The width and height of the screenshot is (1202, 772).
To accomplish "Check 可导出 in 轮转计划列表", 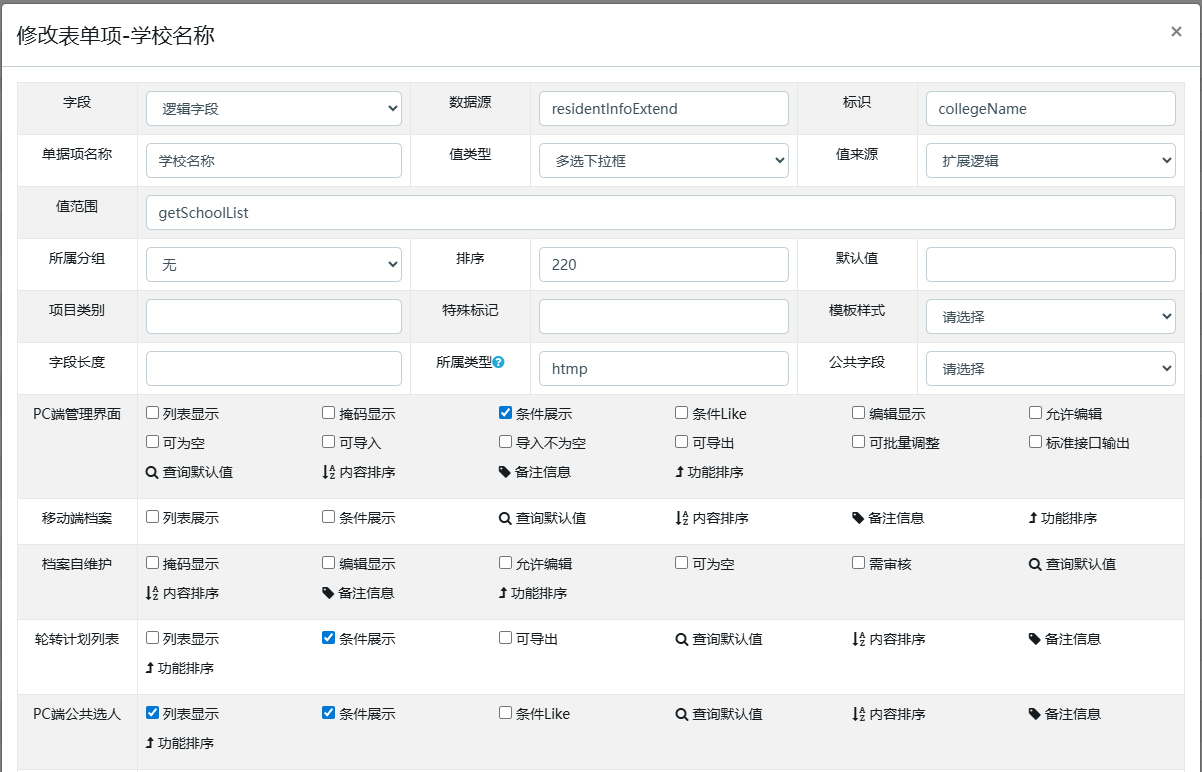I will 505,638.
